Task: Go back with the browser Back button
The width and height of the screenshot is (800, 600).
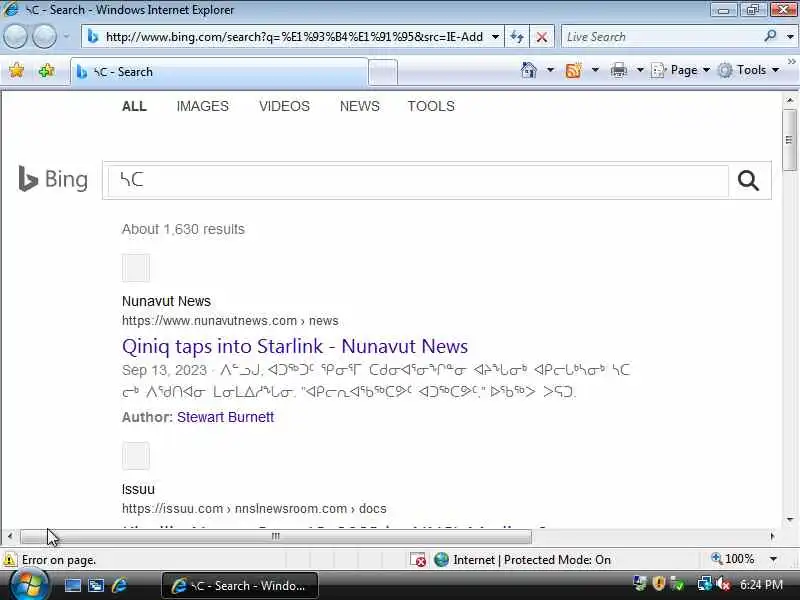Action: point(15,36)
